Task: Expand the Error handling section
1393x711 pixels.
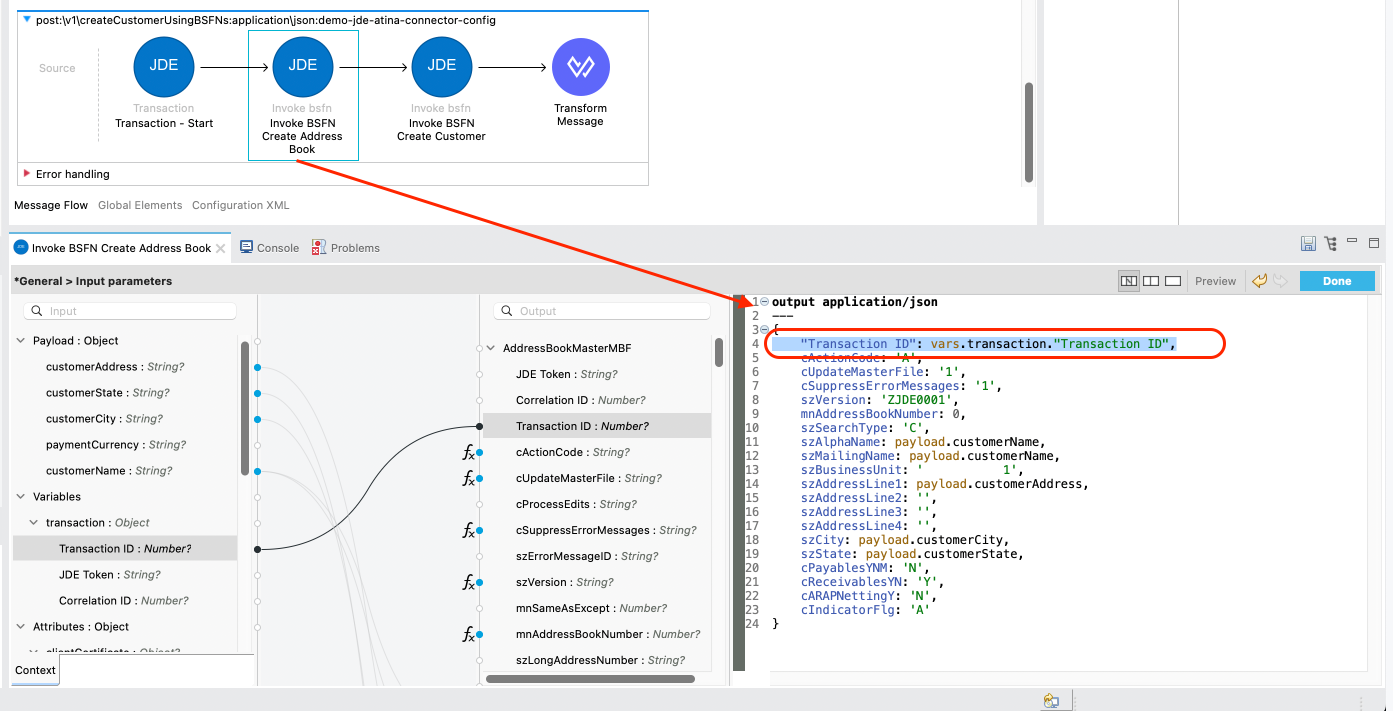Action: 27,174
